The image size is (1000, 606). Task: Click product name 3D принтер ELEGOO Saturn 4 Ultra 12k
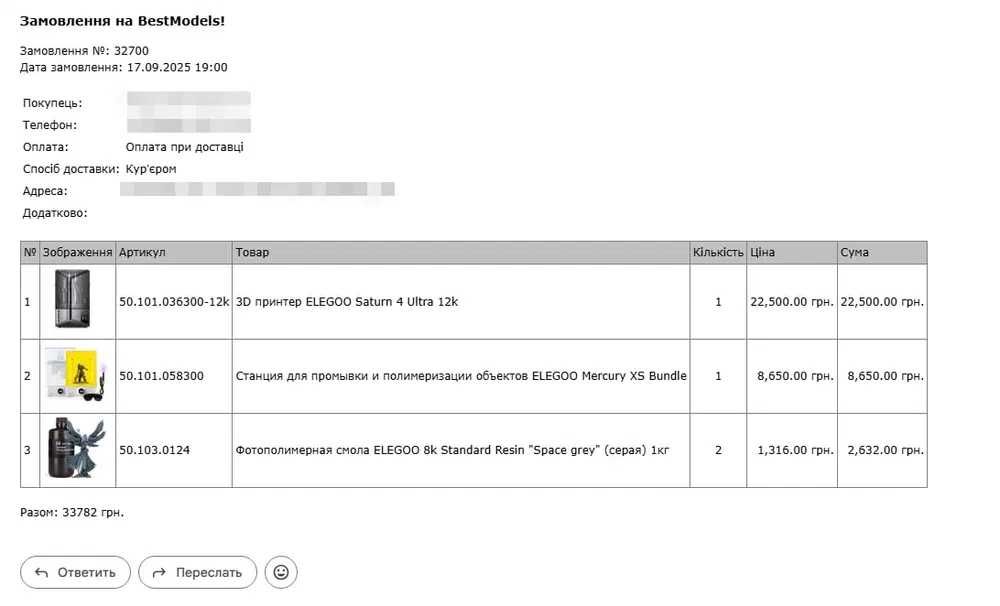(346, 301)
